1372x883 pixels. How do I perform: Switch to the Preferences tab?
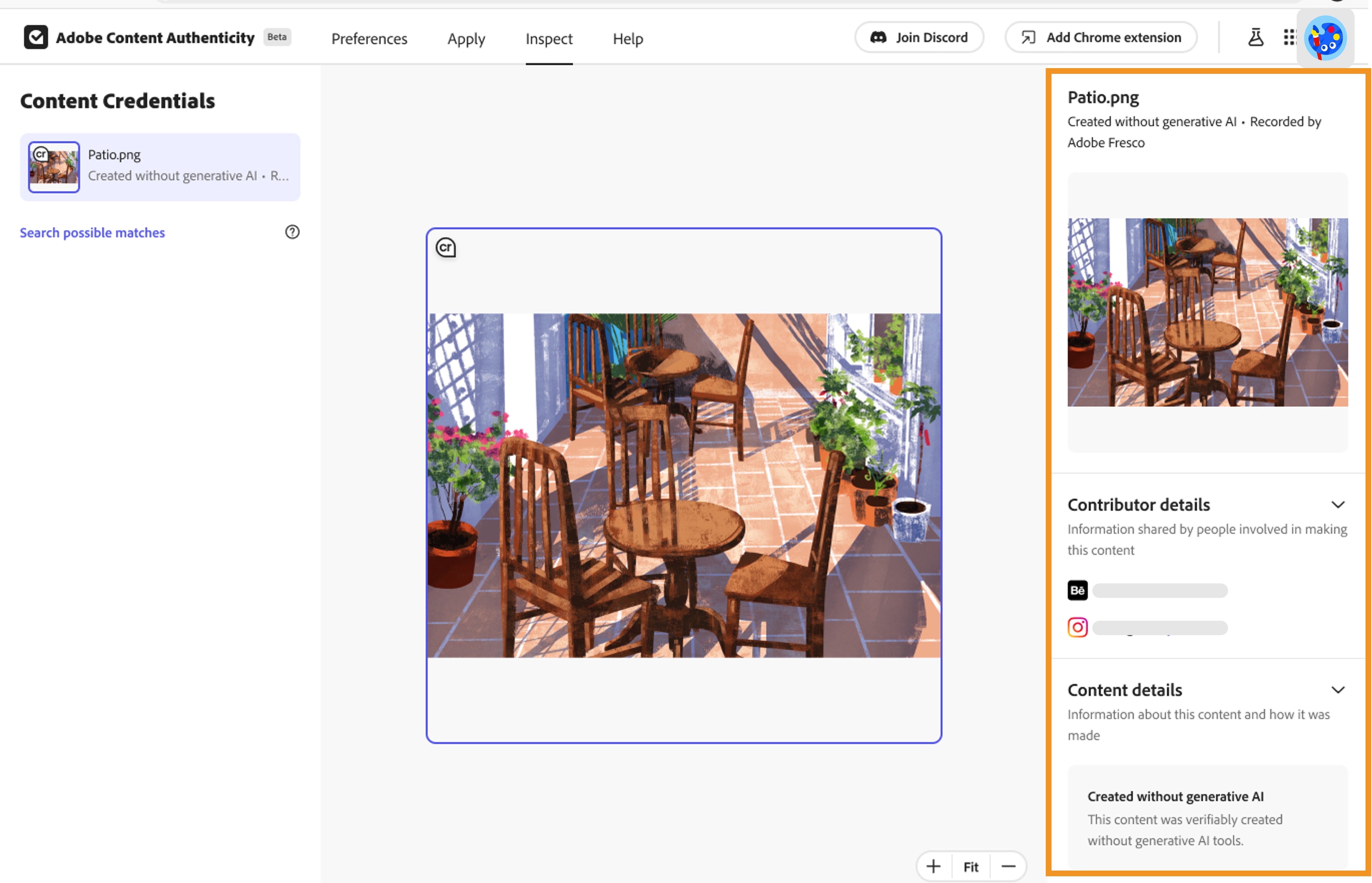[369, 39]
